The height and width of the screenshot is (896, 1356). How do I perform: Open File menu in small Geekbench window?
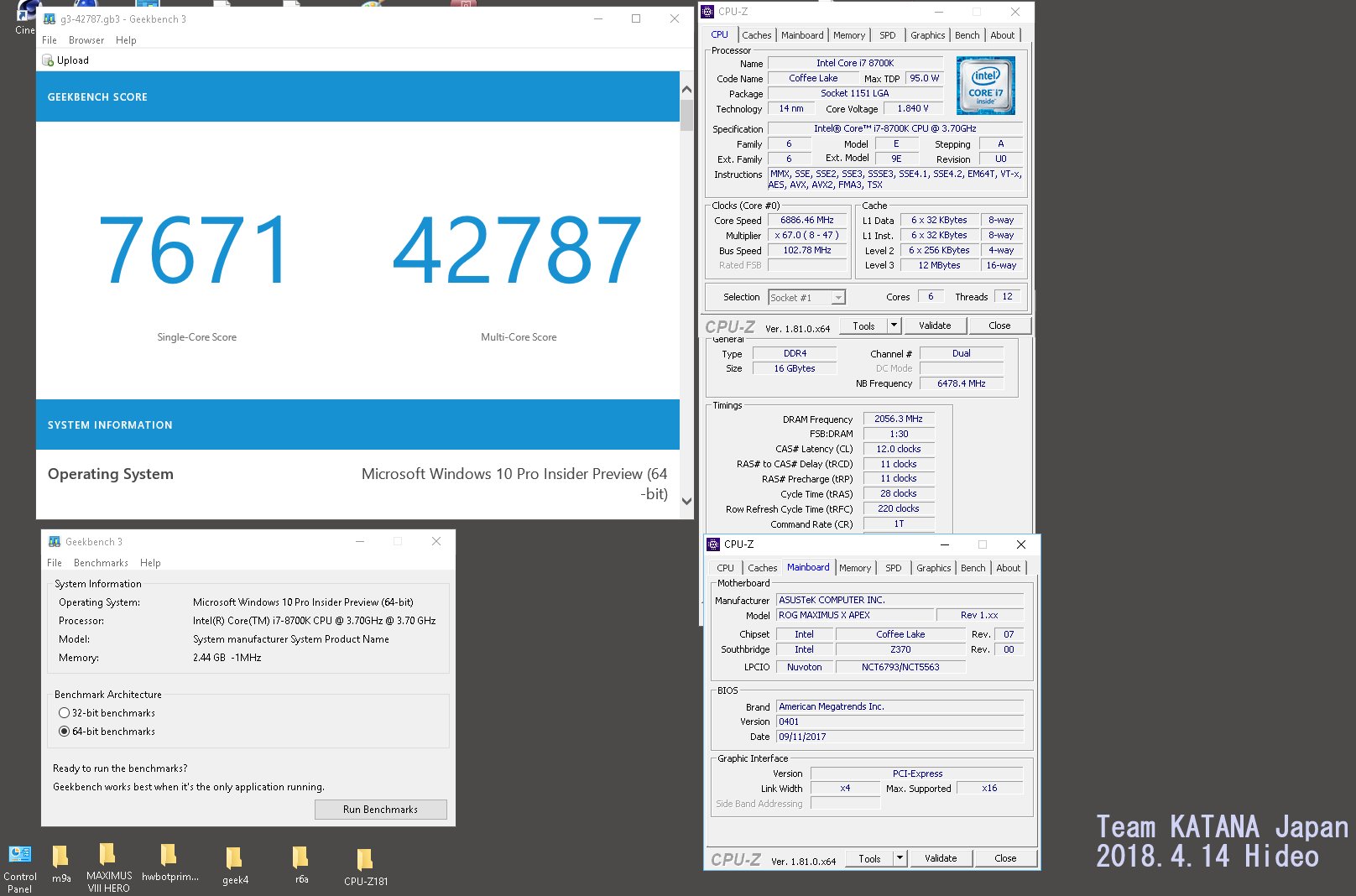(x=55, y=563)
